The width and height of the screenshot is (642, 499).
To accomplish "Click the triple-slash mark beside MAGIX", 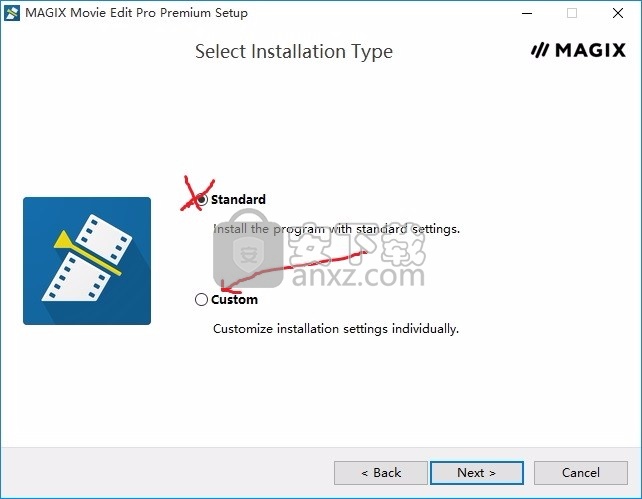I will [540, 50].
